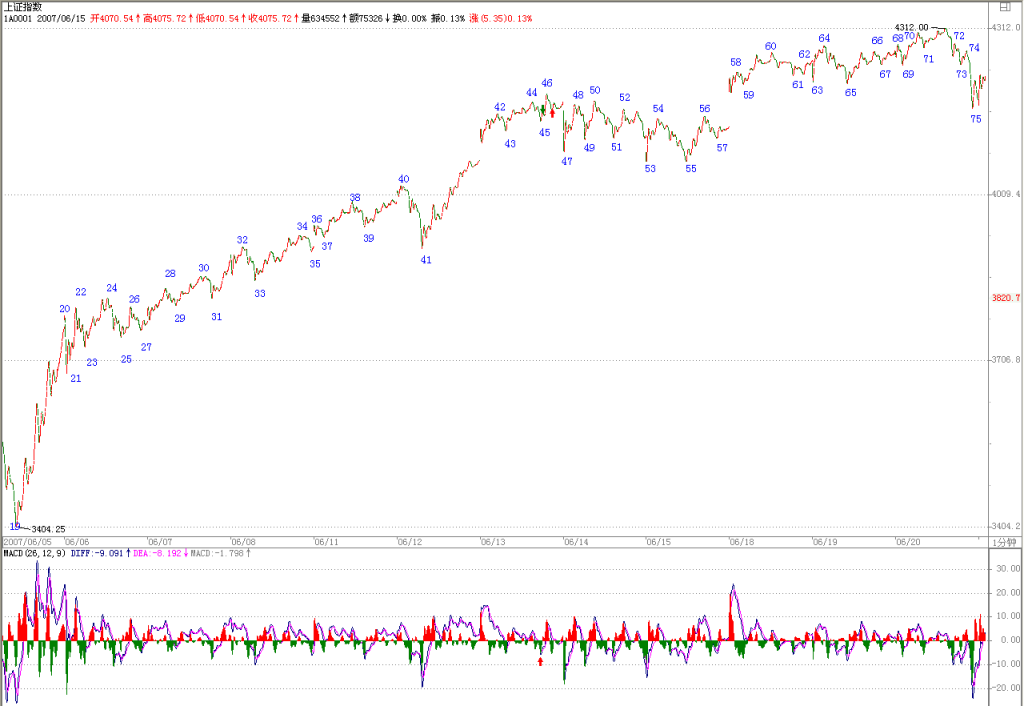Click the 1A0001 stock code in header
Screen dimensions: 1024x706
pos(18,18)
